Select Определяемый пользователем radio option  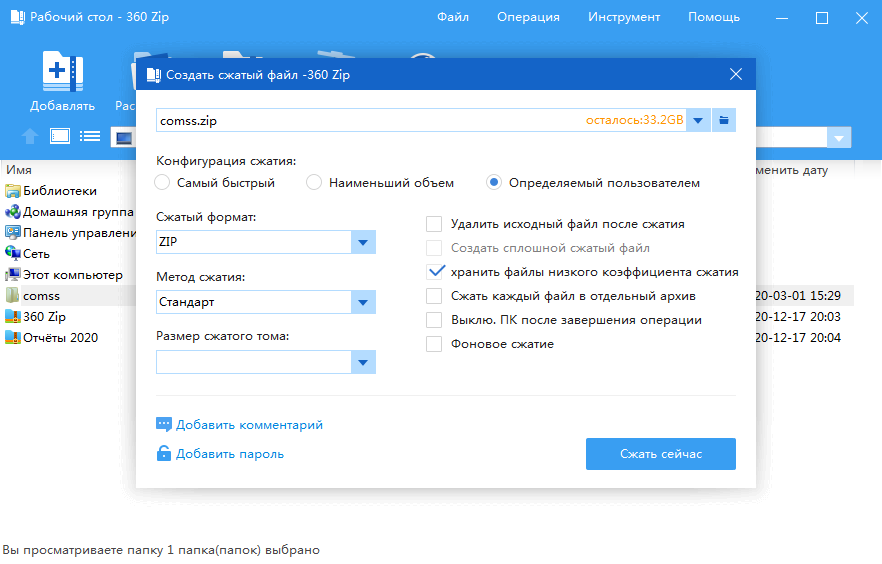[494, 183]
